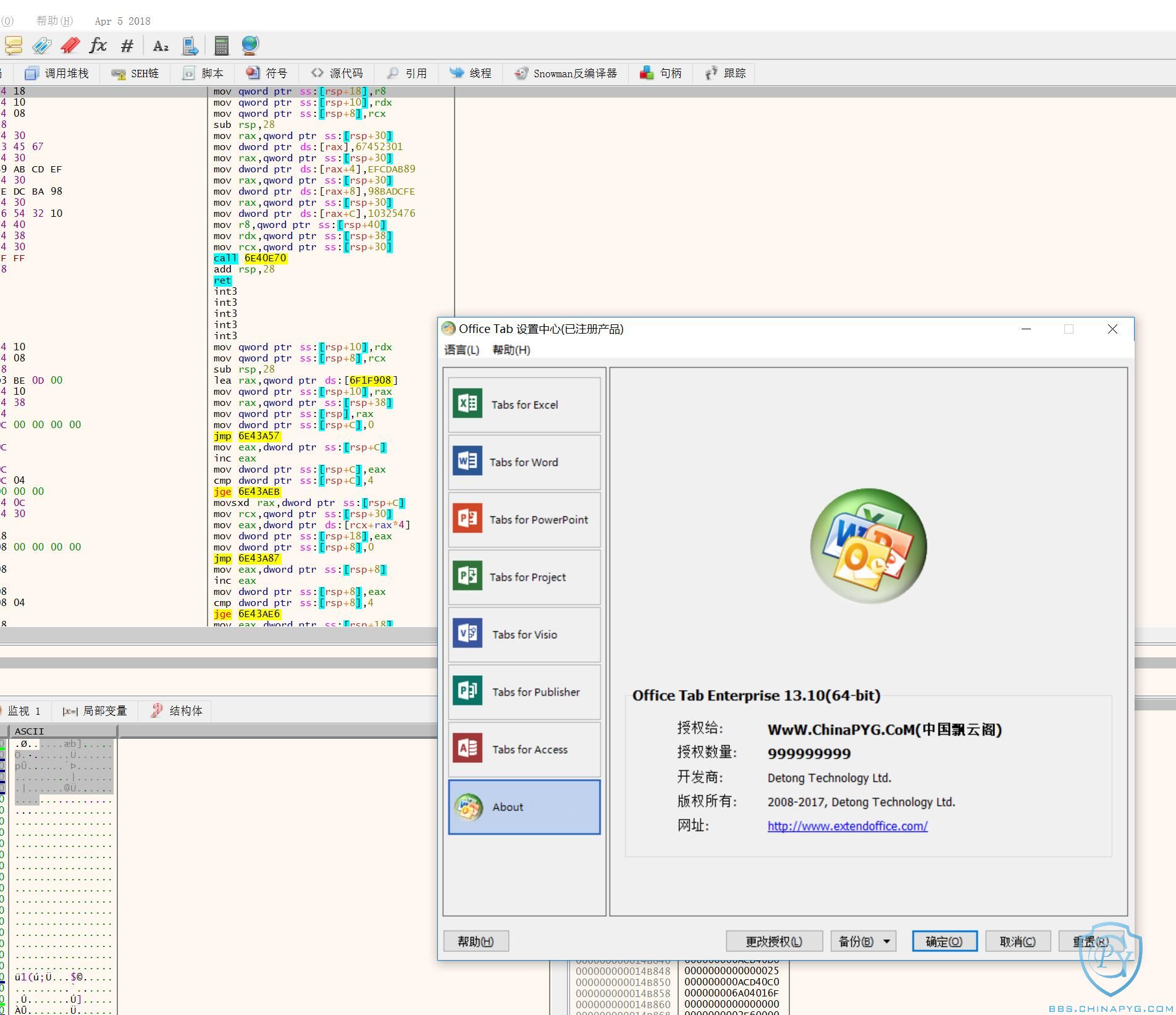The height and width of the screenshot is (1015, 1176).
Task: Click the 确定(O) button
Action: coord(944,941)
